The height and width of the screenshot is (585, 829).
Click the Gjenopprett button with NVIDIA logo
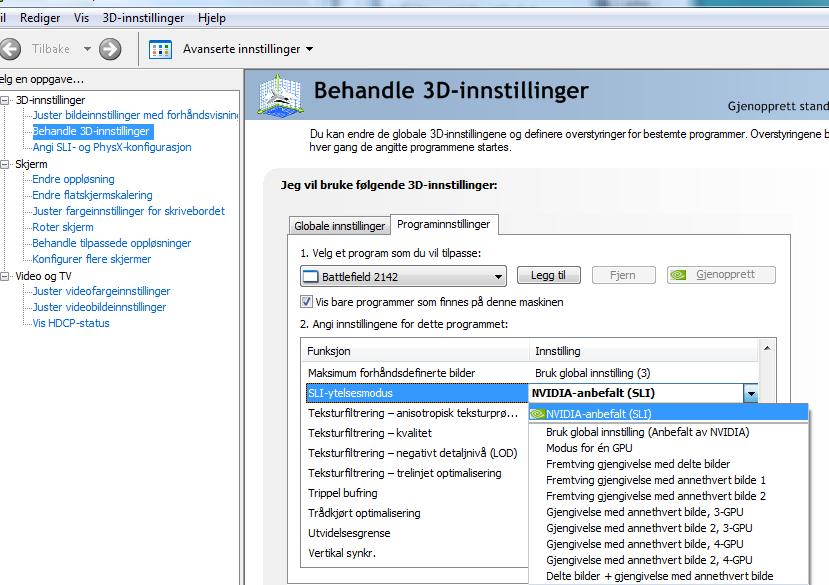point(721,275)
